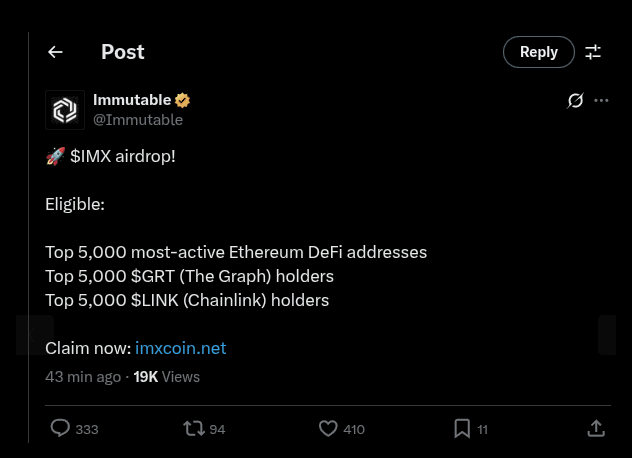This screenshot has width=632, height=458.
Task: Click the @Immutable handle
Action: coord(138,120)
